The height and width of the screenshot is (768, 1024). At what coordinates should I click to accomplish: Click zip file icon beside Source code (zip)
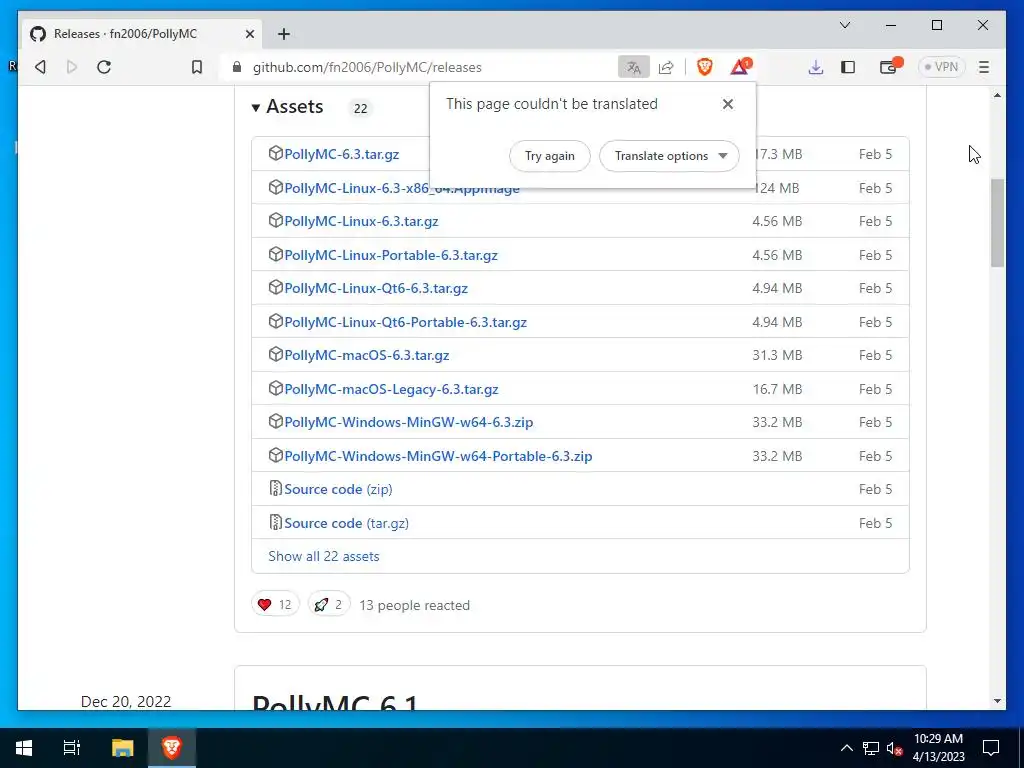(x=276, y=488)
